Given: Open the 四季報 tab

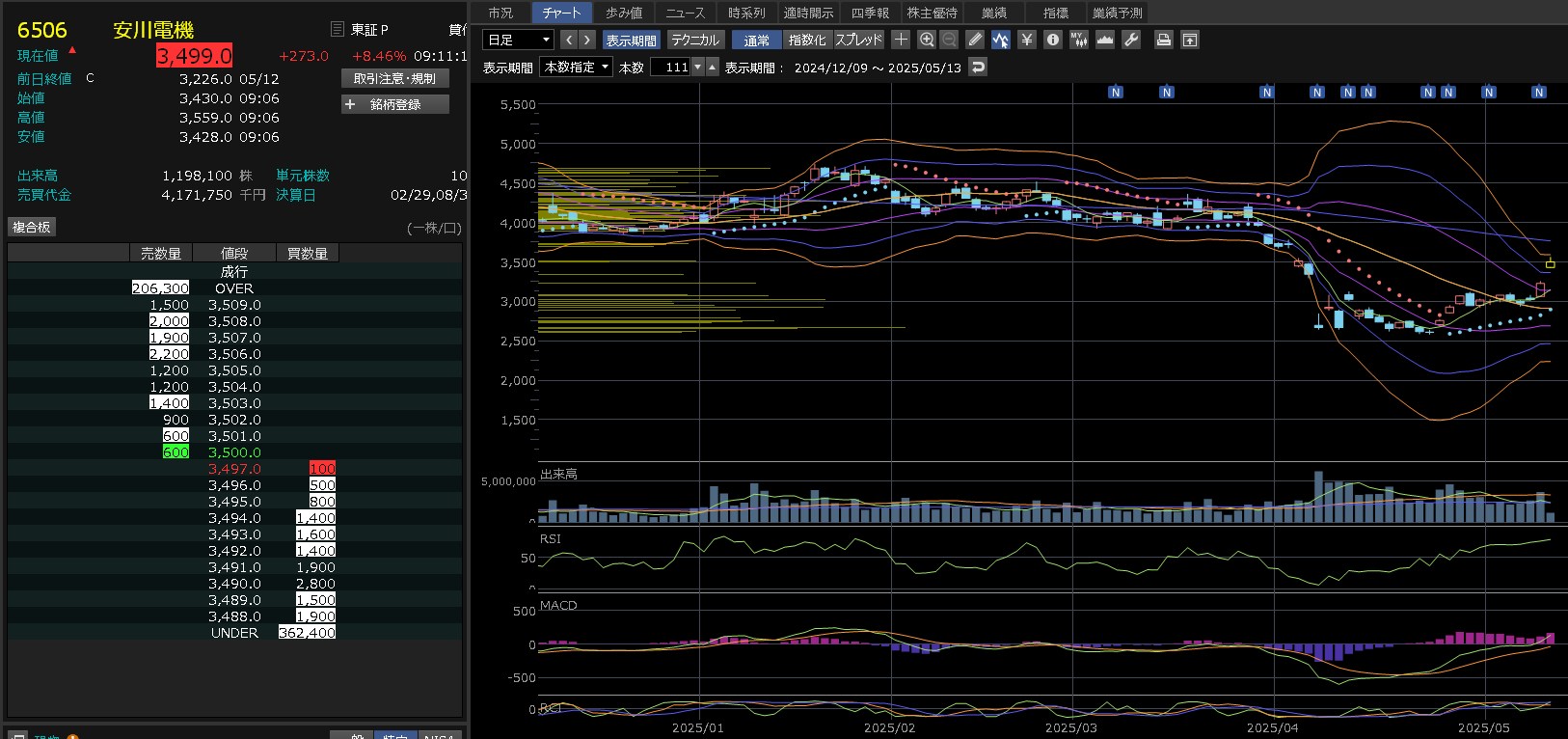Looking at the screenshot, I should [870, 13].
